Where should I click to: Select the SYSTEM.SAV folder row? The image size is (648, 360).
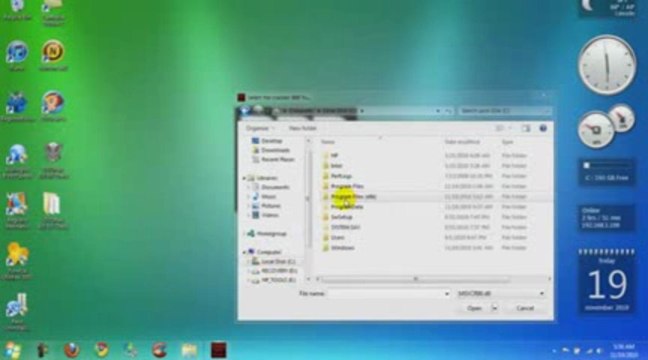click(432, 227)
